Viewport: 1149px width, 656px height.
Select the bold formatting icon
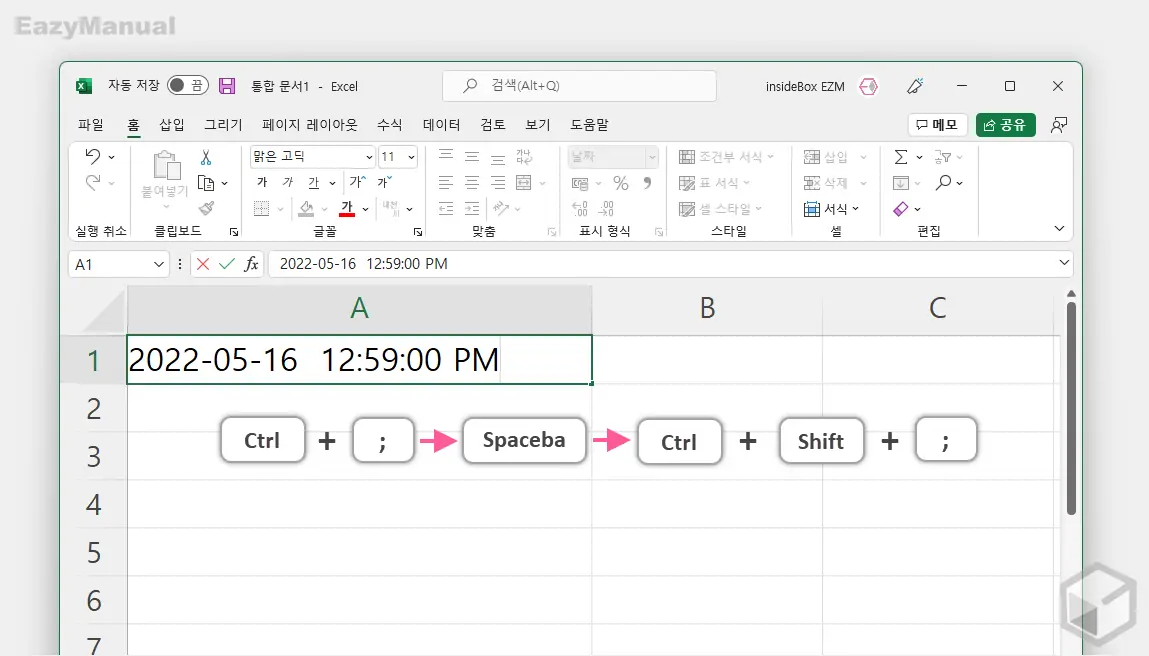[263, 183]
